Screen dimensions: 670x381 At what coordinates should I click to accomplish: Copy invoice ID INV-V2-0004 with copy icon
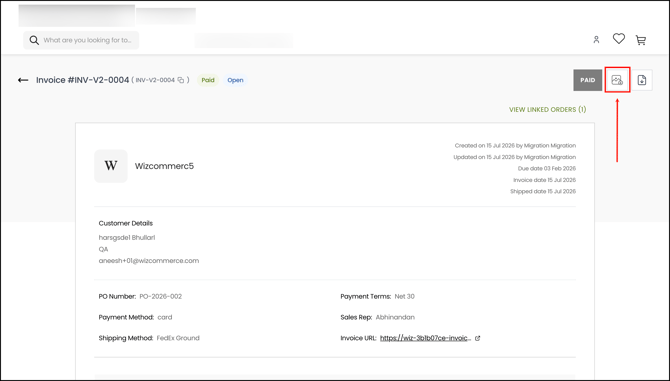(x=181, y=80)
